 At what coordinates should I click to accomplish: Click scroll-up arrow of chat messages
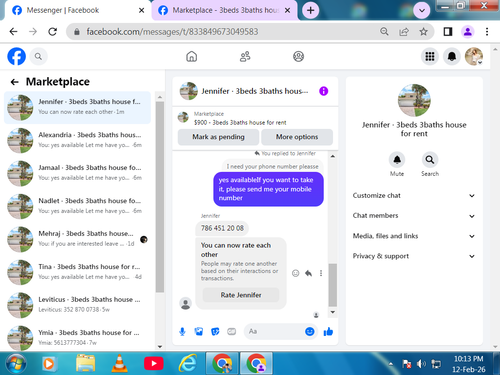click(x=332, y=156)
